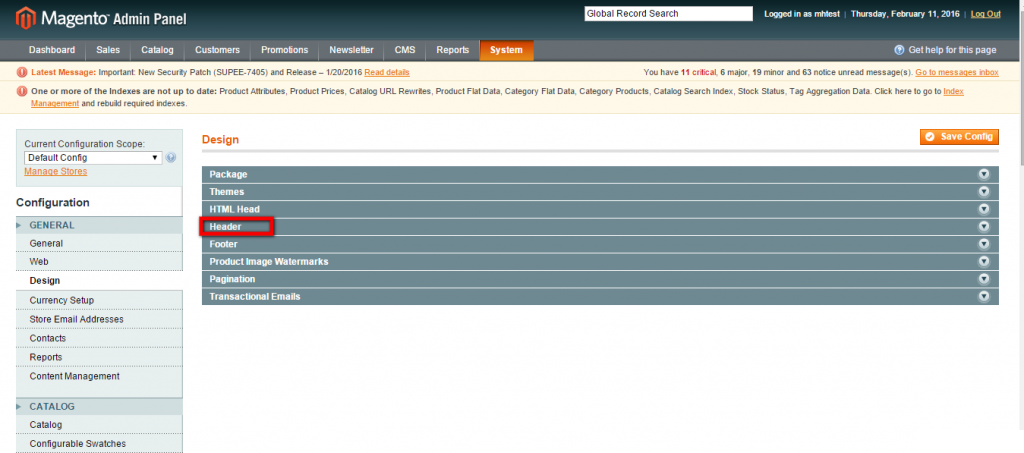
Task: Click the Manage Stores link
Action: pos(56,172)
